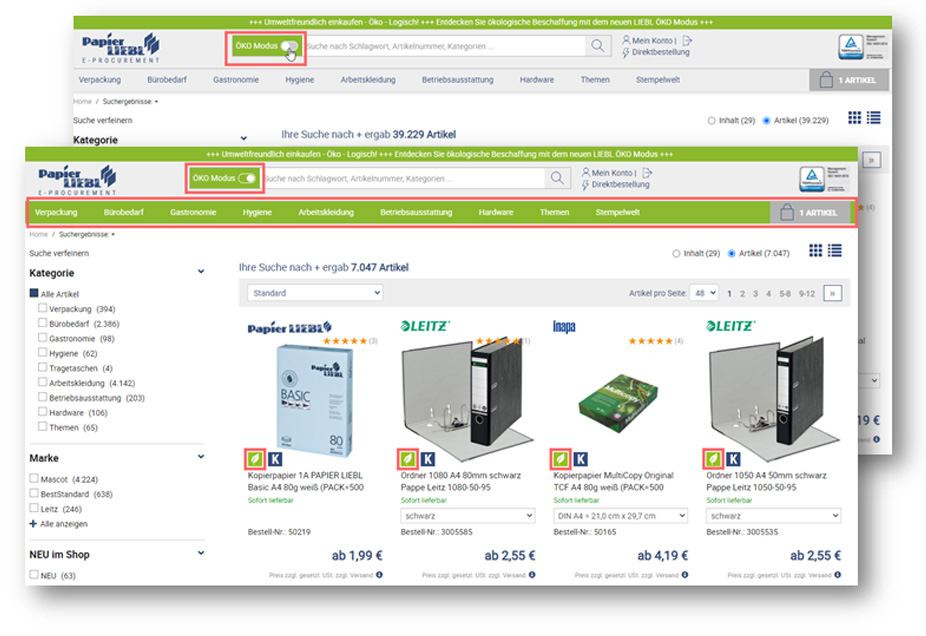Open Mein Konto link in front window
Image resolution: width=926 pixels, height=636 pixels.
612,173
